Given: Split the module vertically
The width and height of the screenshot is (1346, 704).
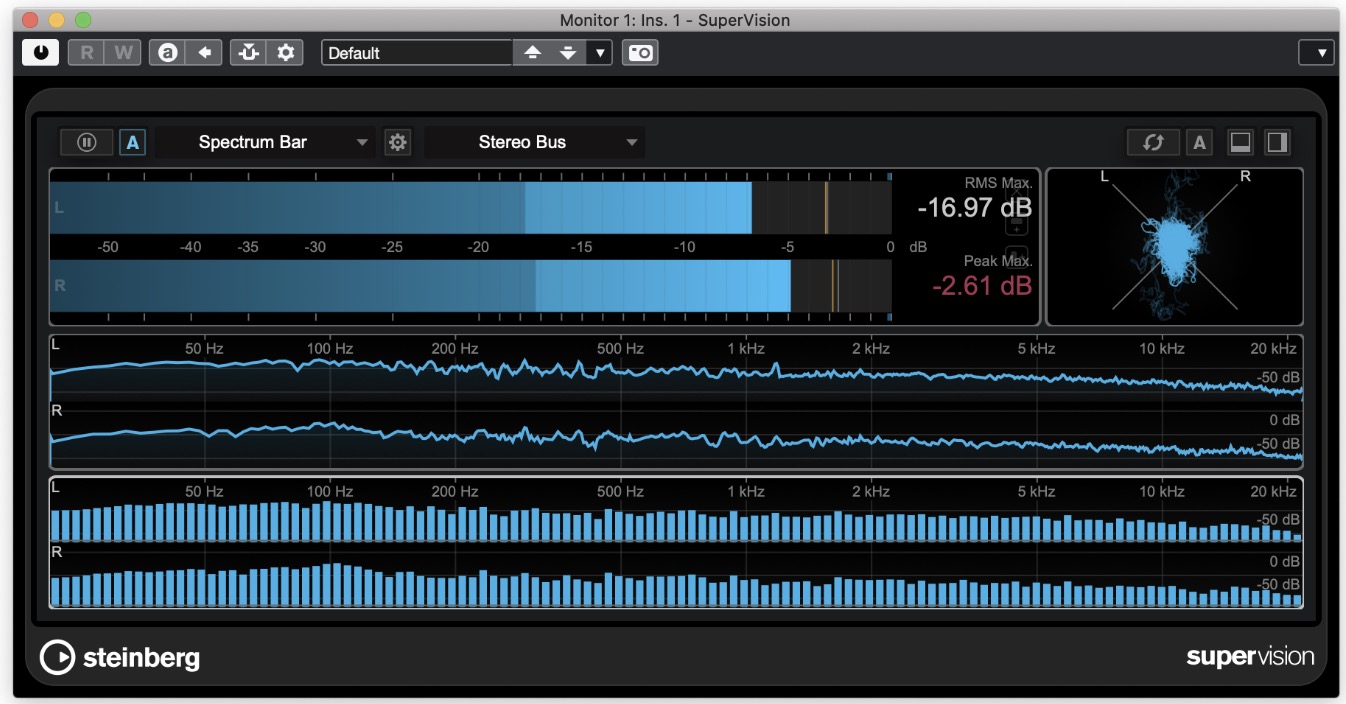Looking at the screenshot, I should (1277, 143).
